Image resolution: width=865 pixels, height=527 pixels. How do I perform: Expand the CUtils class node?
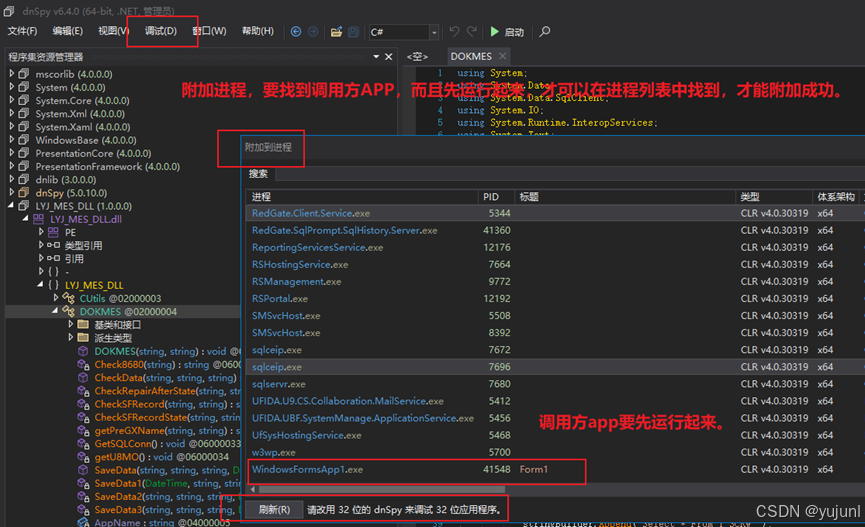tap(56, 298)
